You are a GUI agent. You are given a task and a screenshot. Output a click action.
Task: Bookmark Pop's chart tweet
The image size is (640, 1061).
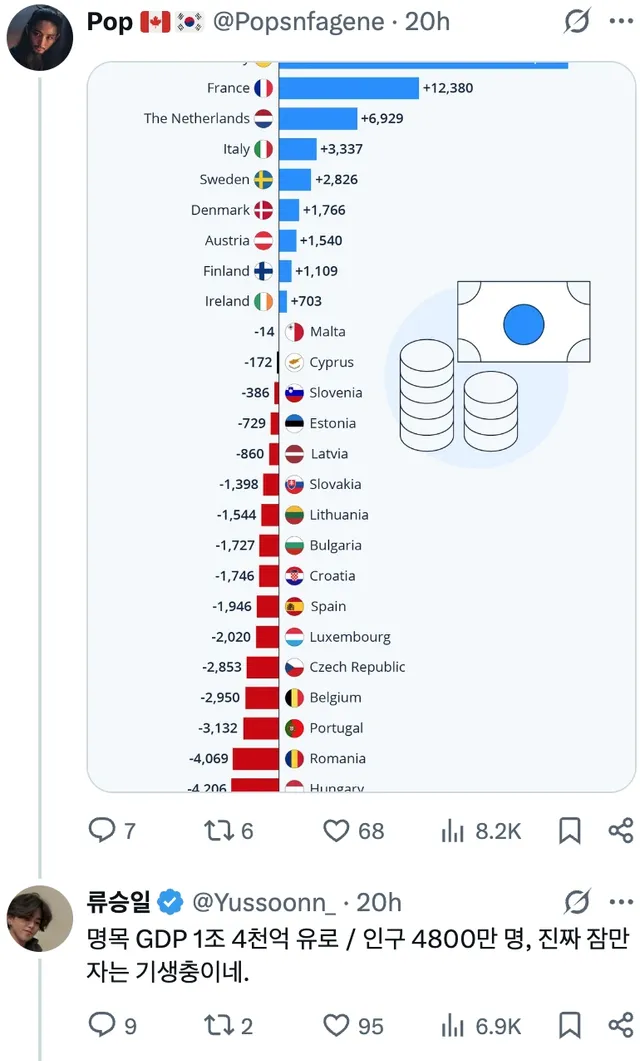point(570,830)
